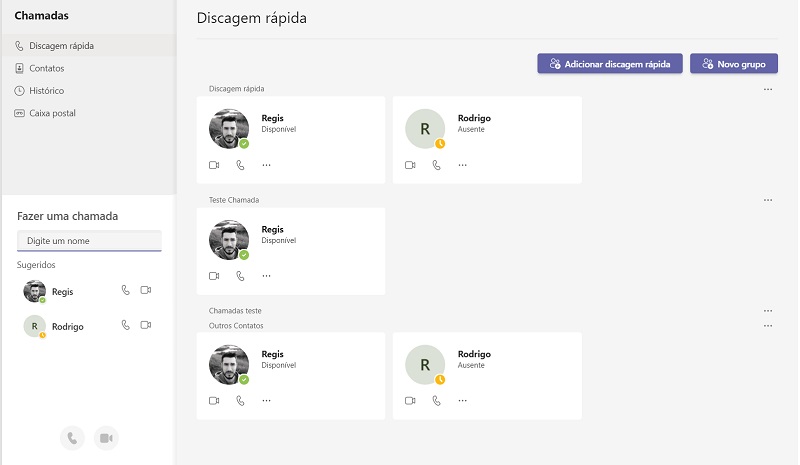Call Regis from the Teste Chamada group

tap(240, 276)
